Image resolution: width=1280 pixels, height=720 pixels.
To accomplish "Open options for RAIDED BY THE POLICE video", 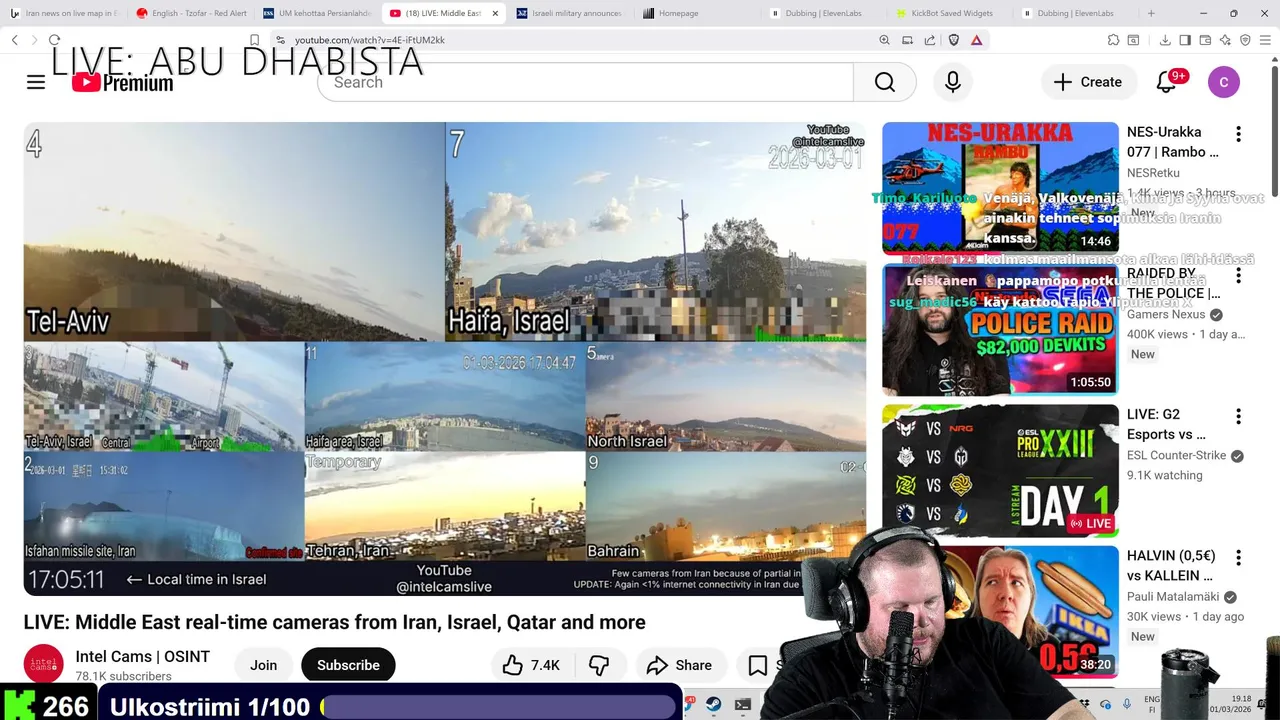I will coord(1238,276).
